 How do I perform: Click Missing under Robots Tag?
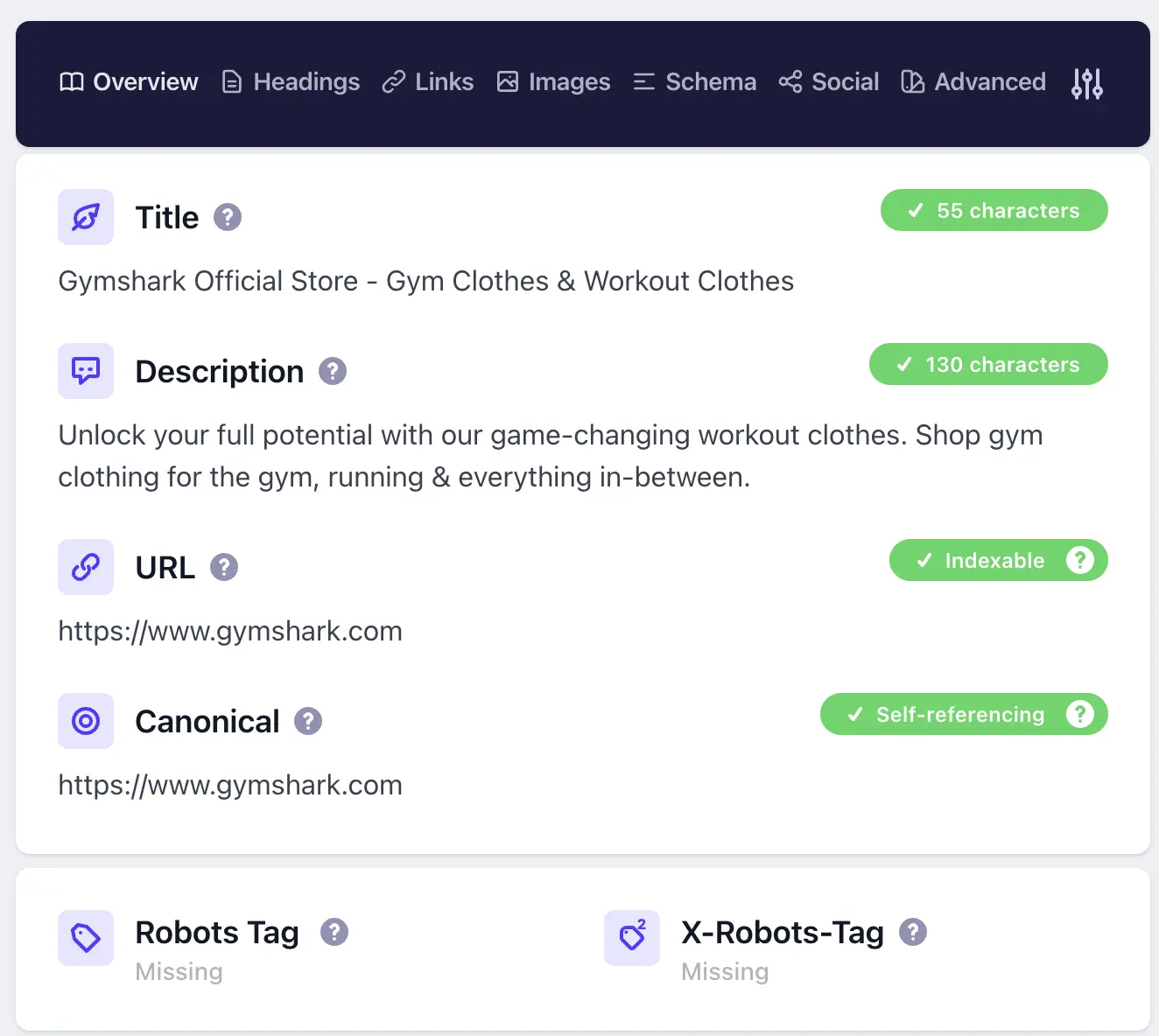[179, 971]
